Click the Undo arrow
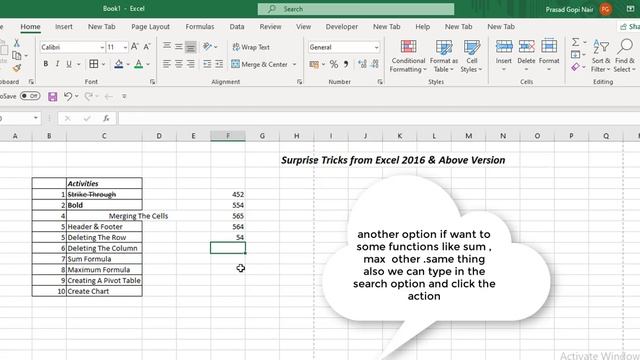Viewport: 640px width, 360px height. click(68, 96)
